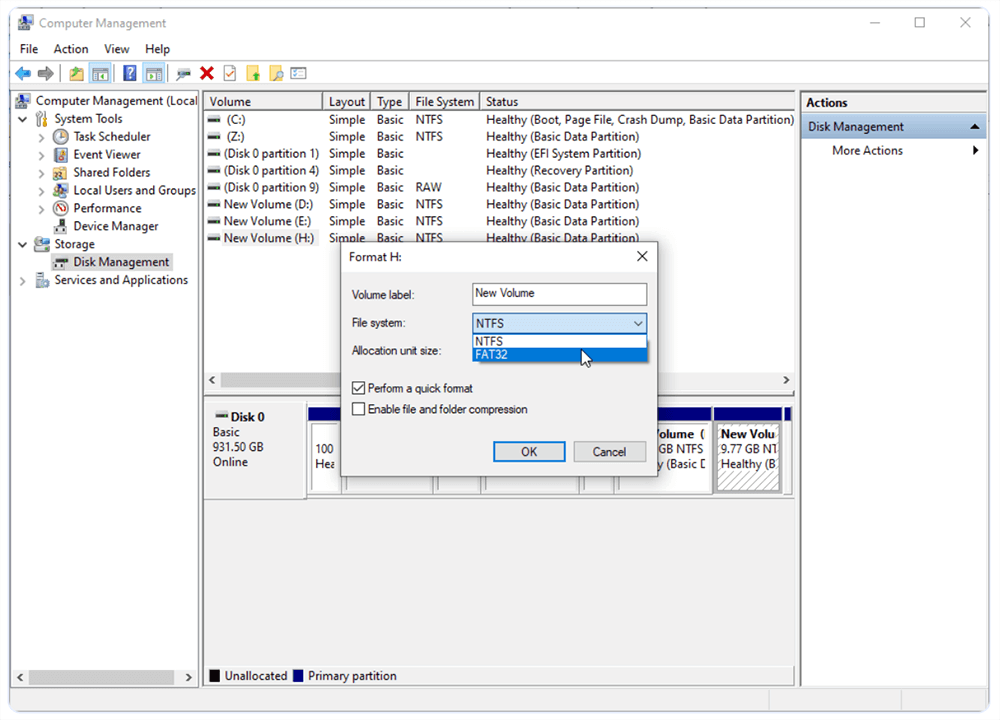
Task: Uncheck Perform a quick format
Action: tap(356, 387)
